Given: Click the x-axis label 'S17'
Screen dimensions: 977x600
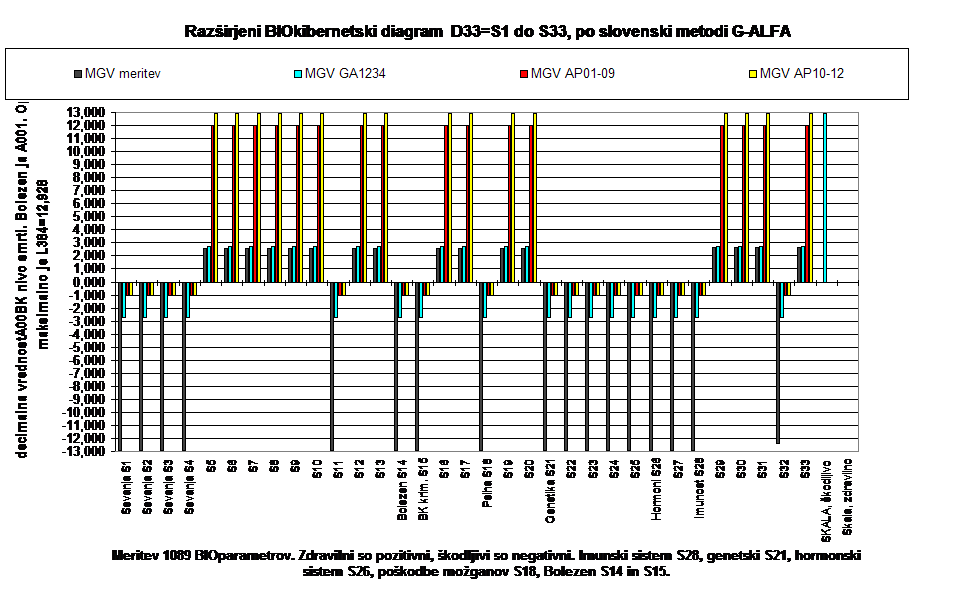Looking at the screenshot, I should [465, 469].
